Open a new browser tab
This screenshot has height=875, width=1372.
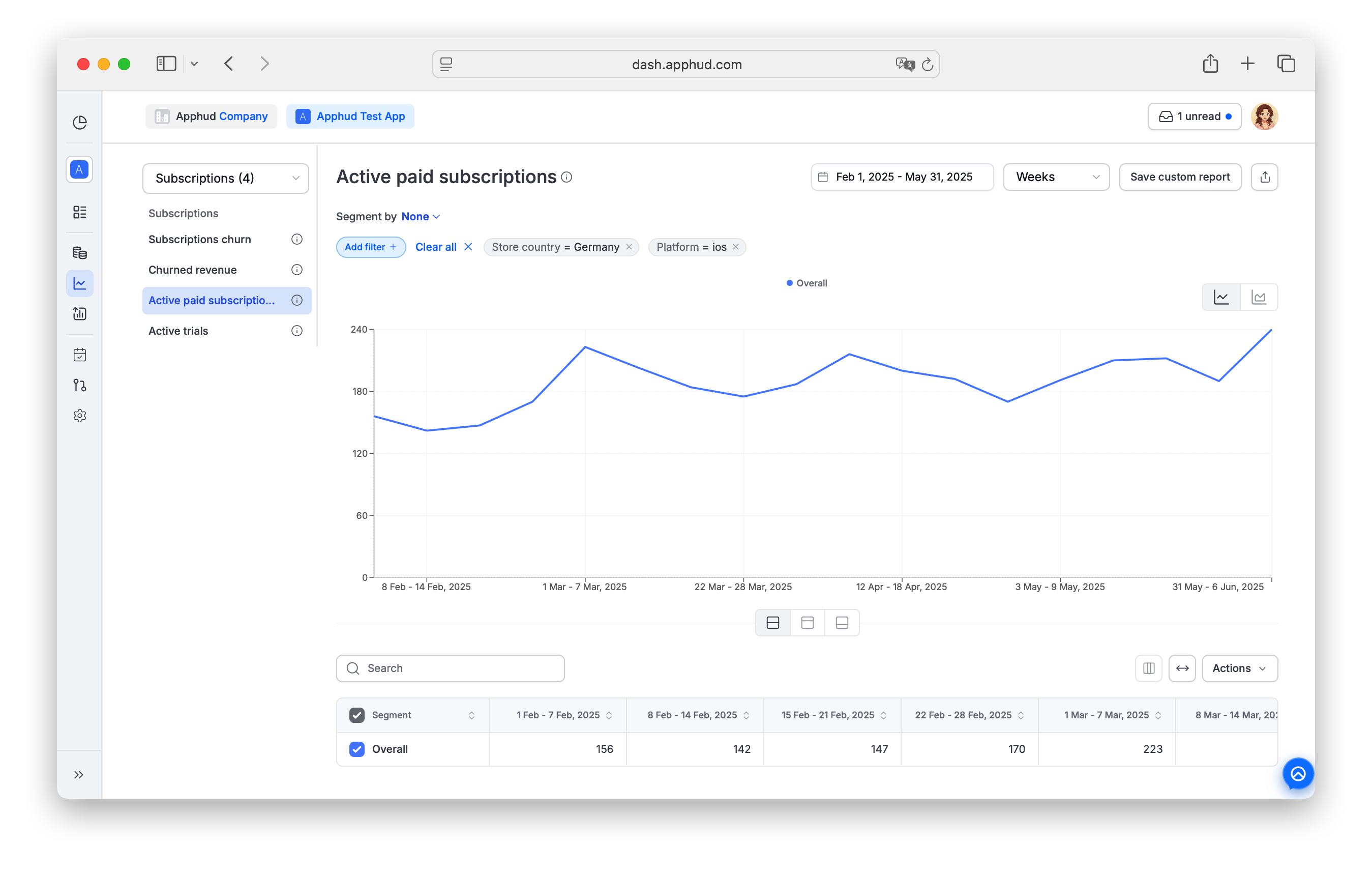click(1247, 63)
